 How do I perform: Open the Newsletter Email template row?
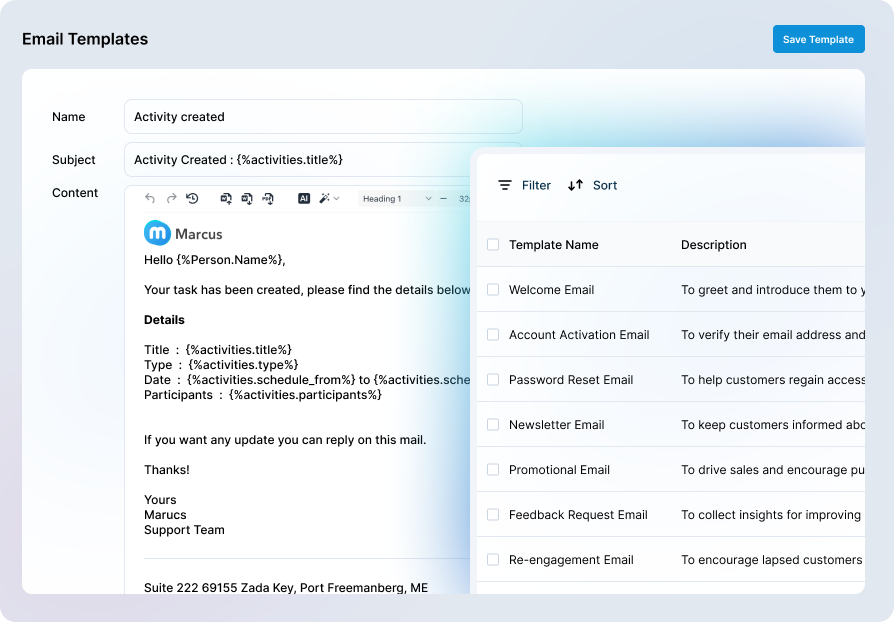coord(556,425)
